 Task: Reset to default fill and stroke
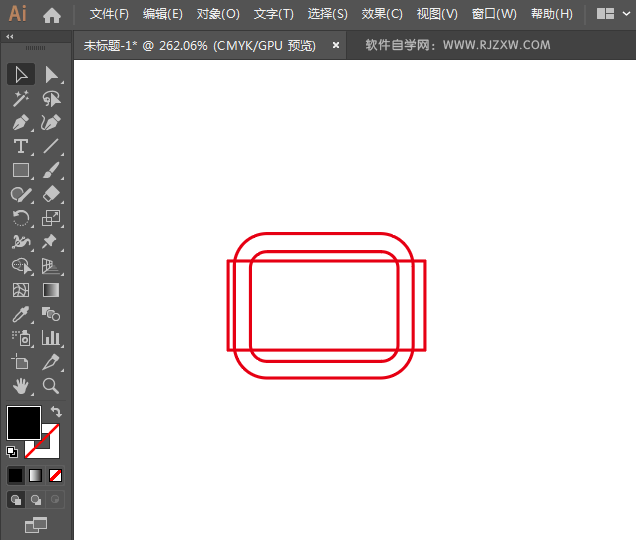pyautogui.click(x=12, y=452)
